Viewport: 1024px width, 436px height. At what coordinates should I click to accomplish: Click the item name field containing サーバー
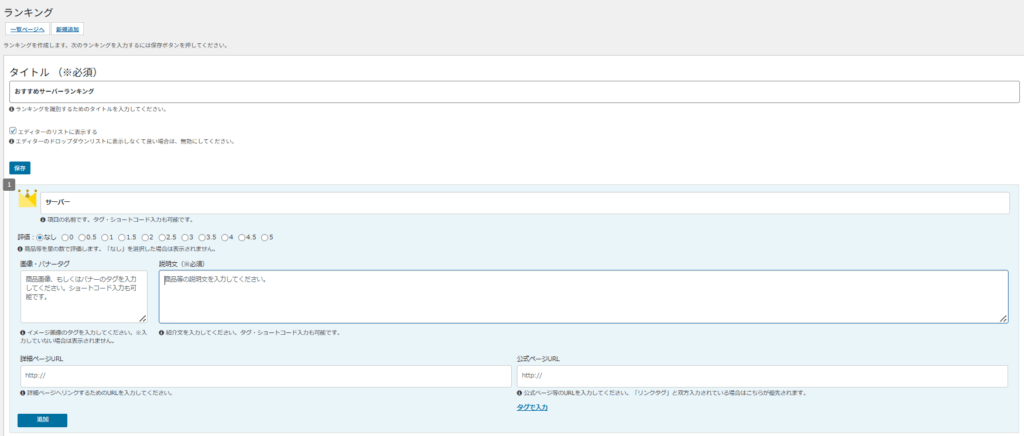pos(524,202)
